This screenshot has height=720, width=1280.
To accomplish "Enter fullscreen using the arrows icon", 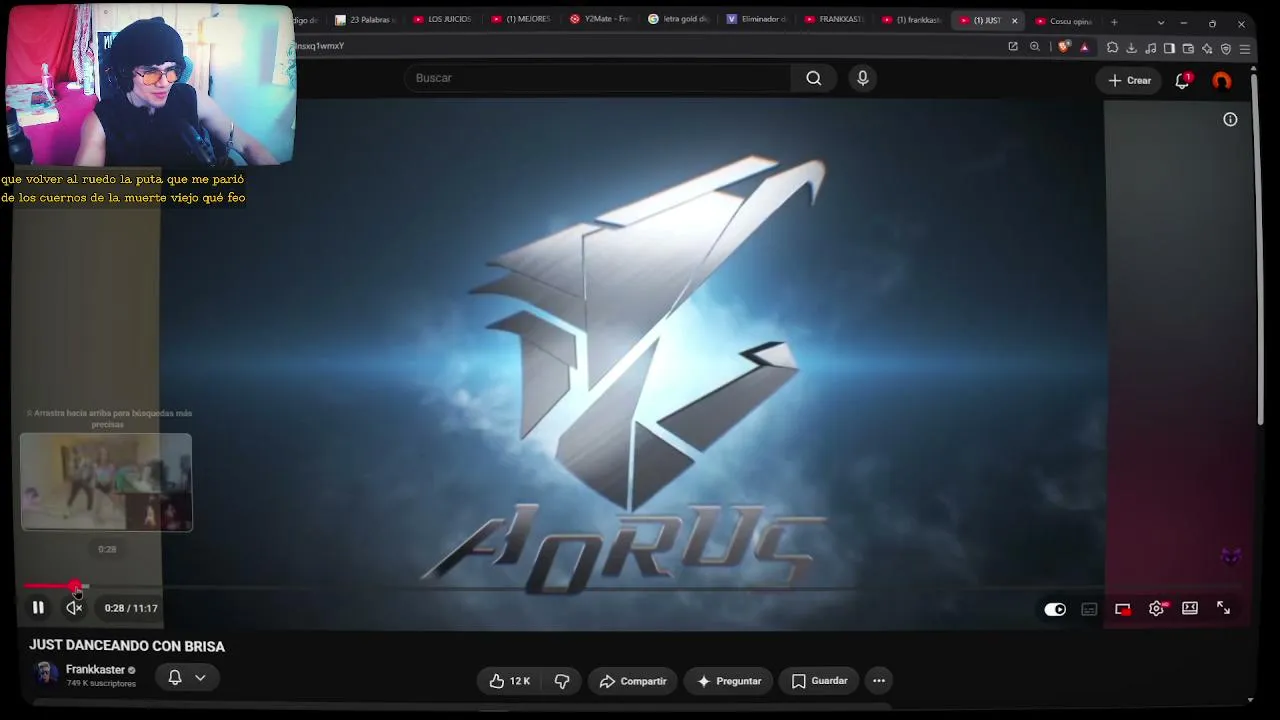I will tap(1223, 608).
